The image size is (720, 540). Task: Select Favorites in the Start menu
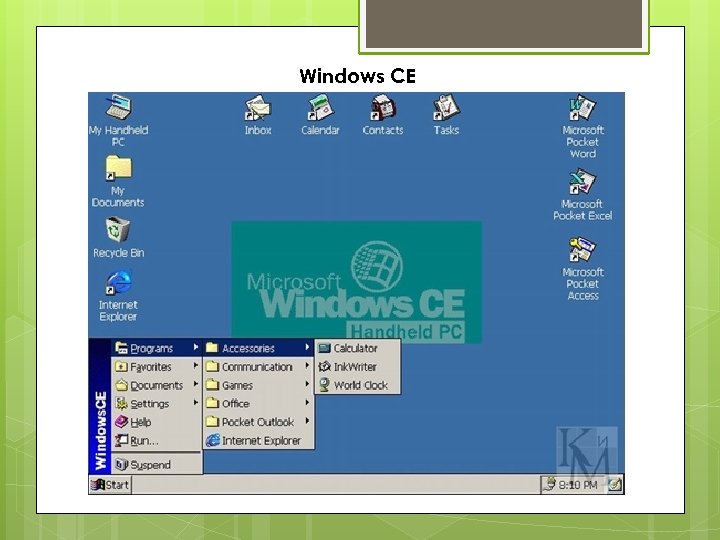157,366
